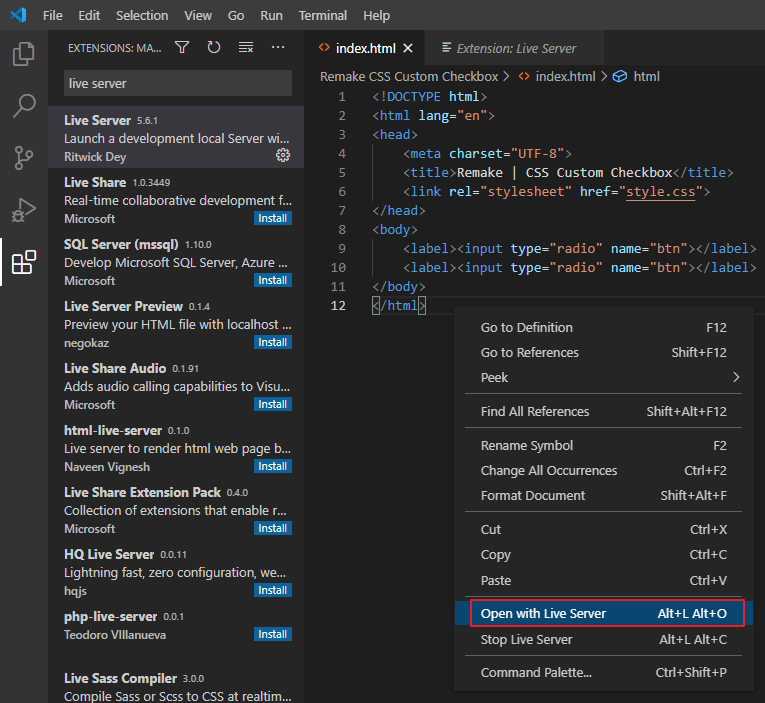Open the Search view in activity bar
The width and height of the screenshot is (765, 703).
tap(23, 105)
